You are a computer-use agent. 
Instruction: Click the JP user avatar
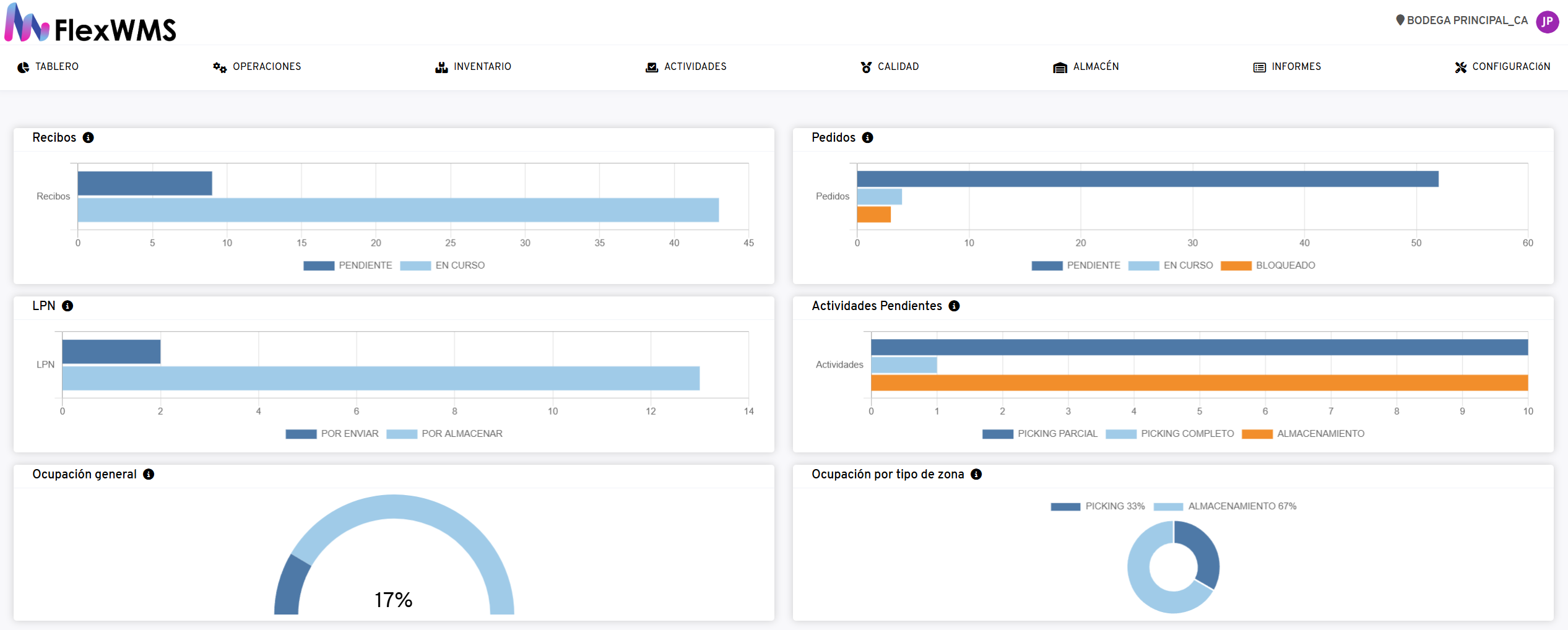click(1547, 22)
